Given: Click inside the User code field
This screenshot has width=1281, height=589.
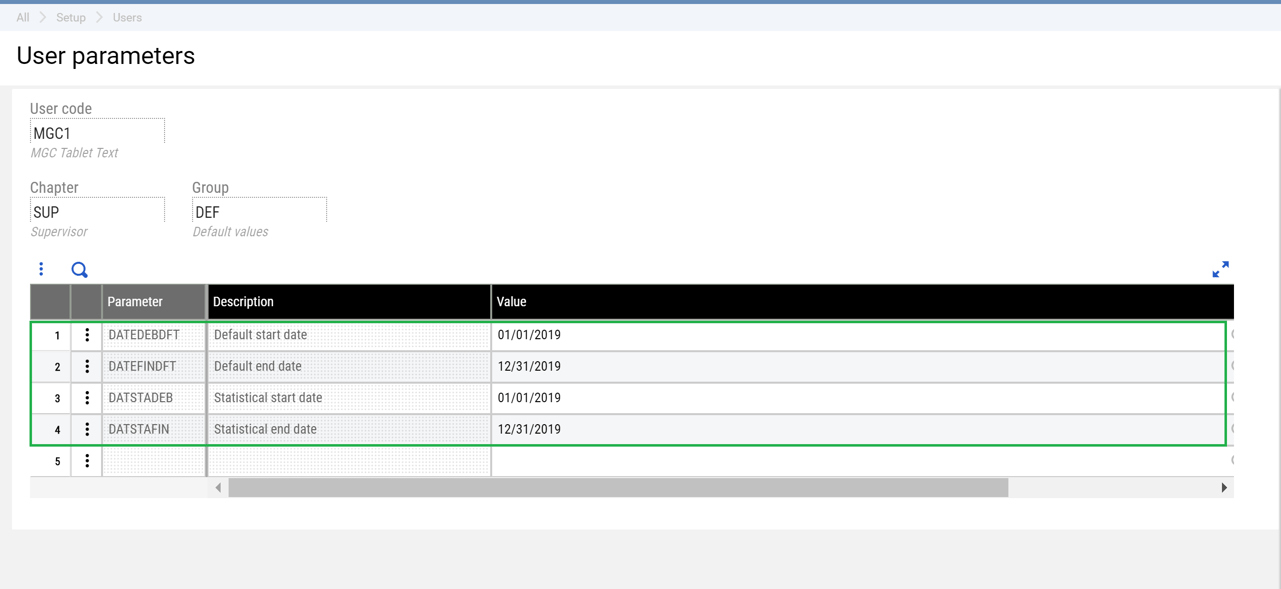Looking at the screenshot, I should [97, 131].
